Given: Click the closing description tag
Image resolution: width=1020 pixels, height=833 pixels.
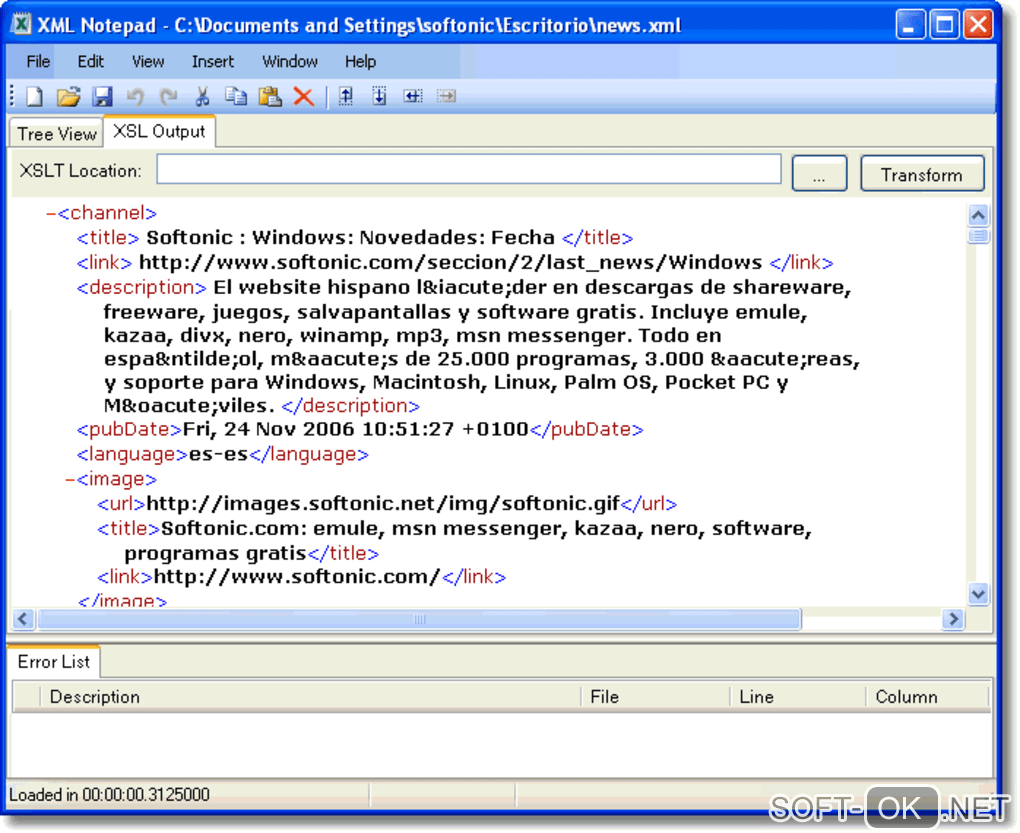Looking at the screenshot, I should (x=351, y=406).
